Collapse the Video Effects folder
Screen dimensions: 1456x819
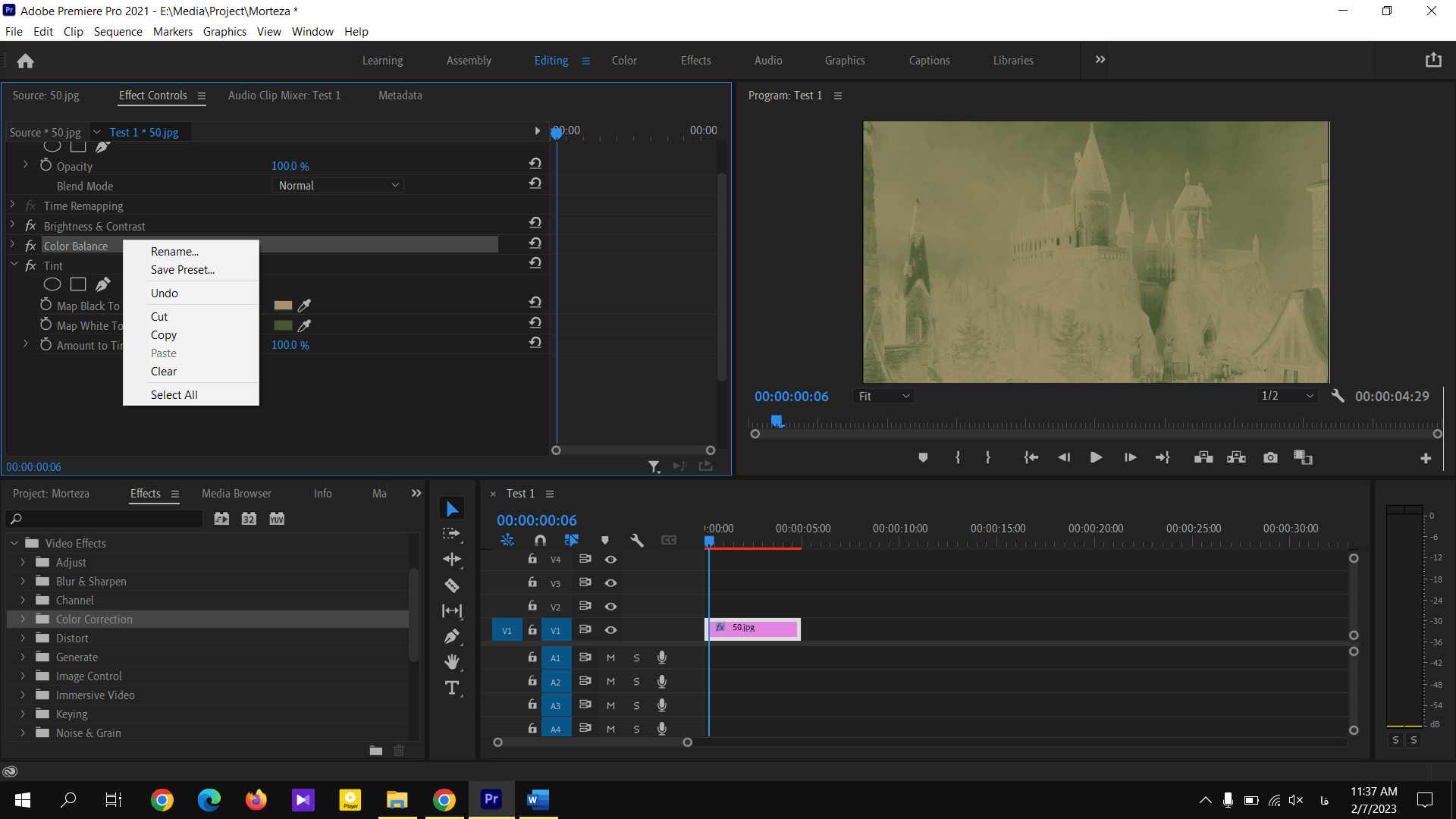pyautogui.click(x=14, y=543)
